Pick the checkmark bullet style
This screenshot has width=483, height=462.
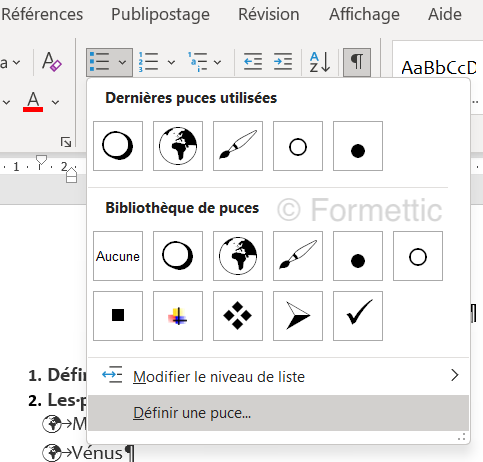pos(358,316)
